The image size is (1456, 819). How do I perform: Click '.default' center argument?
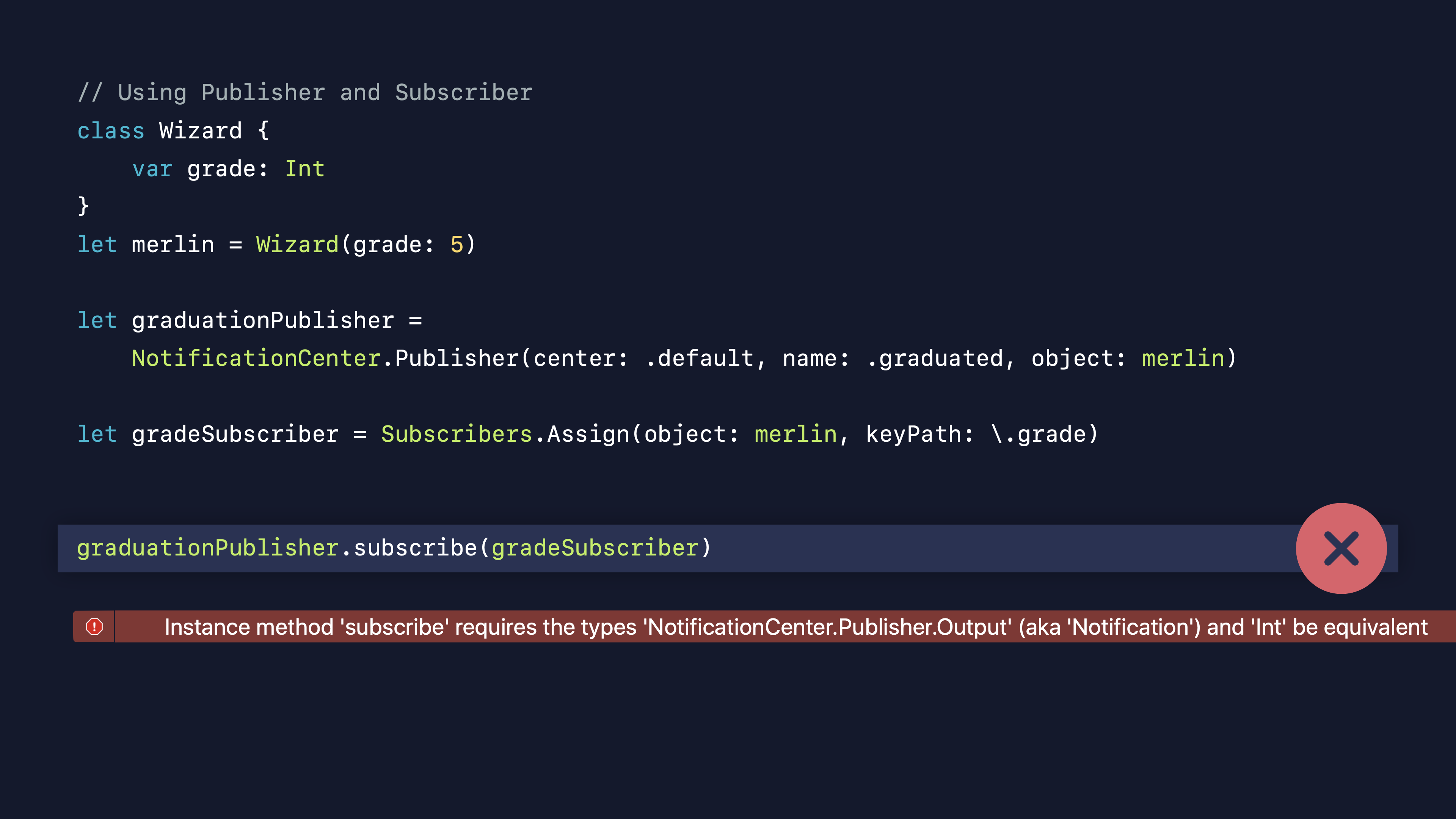[x=699, y=358]
